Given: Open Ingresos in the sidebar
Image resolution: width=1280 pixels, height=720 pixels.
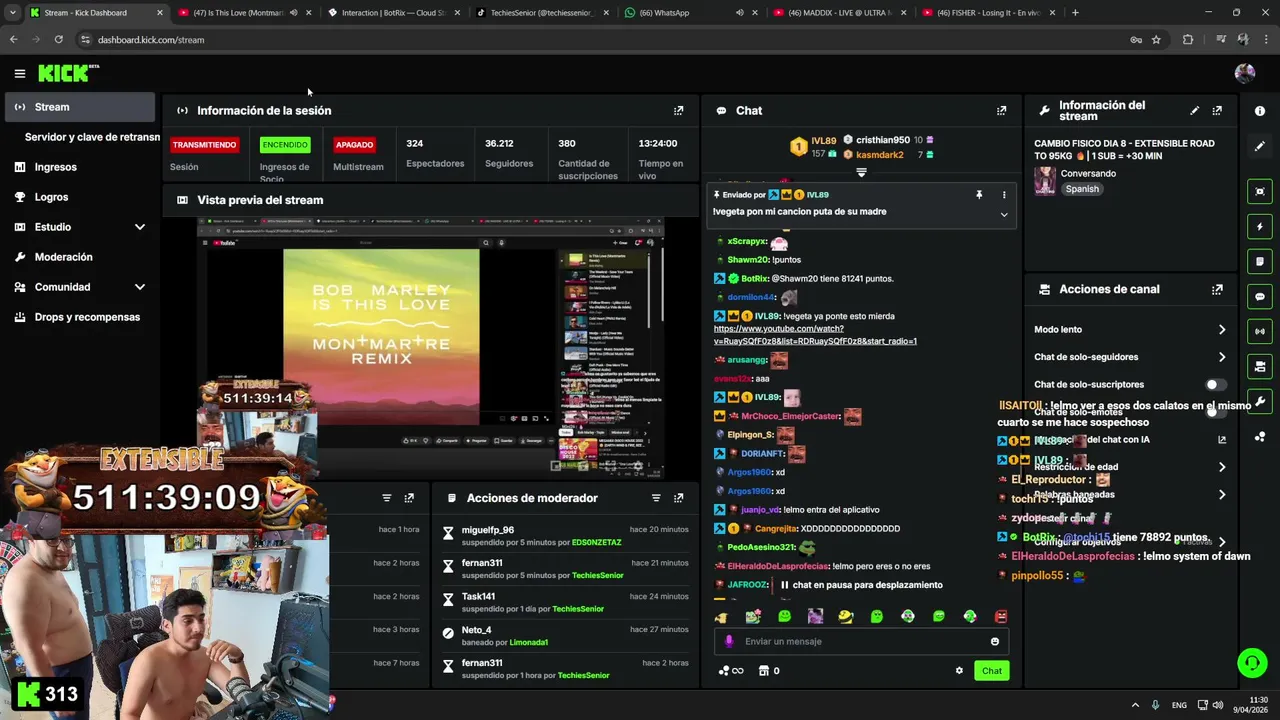Looking at the screenshot, I should pyautogui.click(x=80, y=167).
